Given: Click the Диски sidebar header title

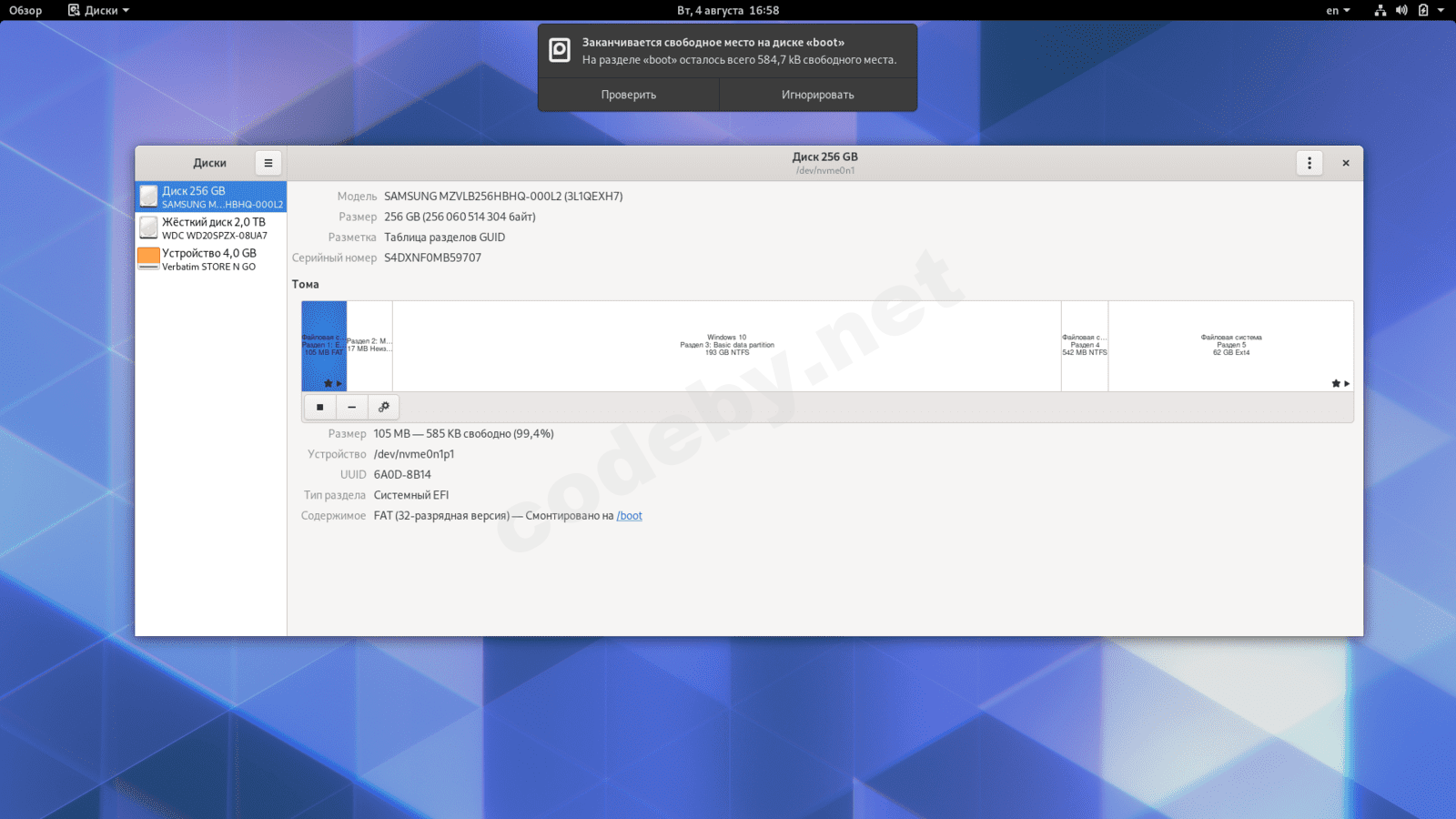Looking at the screenshot, I should 209,163.
